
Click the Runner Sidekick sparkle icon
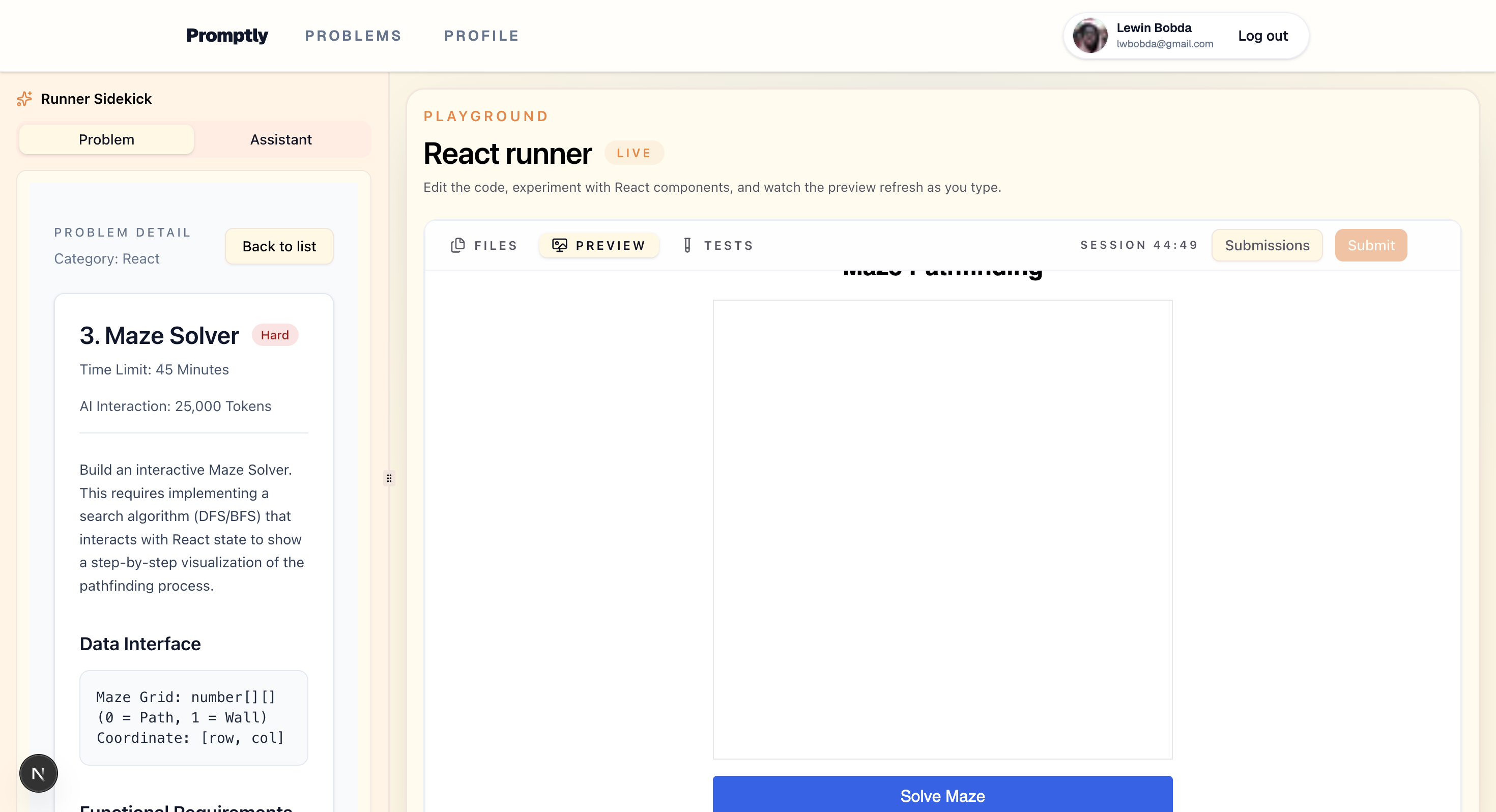pos(24,99)
